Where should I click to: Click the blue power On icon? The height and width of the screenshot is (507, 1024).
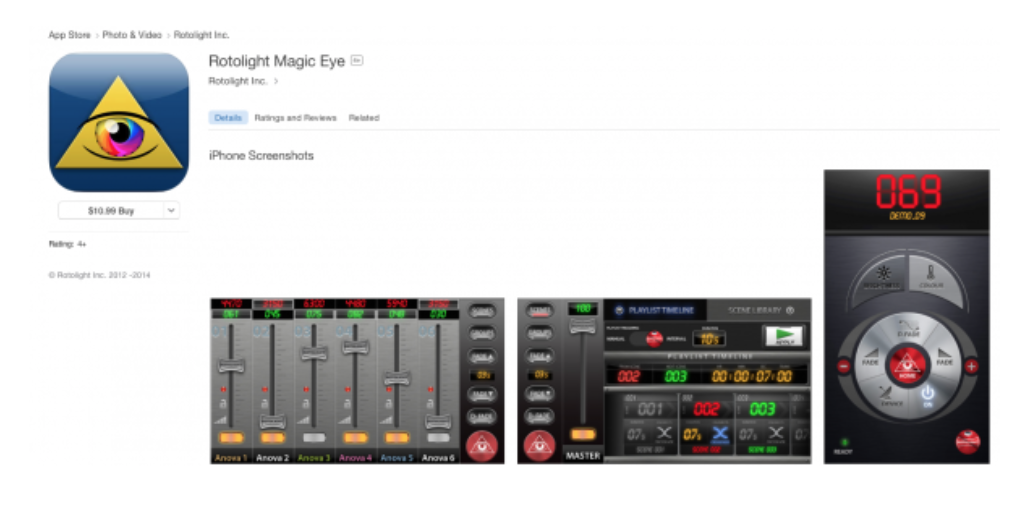click(x=927, y=395)
